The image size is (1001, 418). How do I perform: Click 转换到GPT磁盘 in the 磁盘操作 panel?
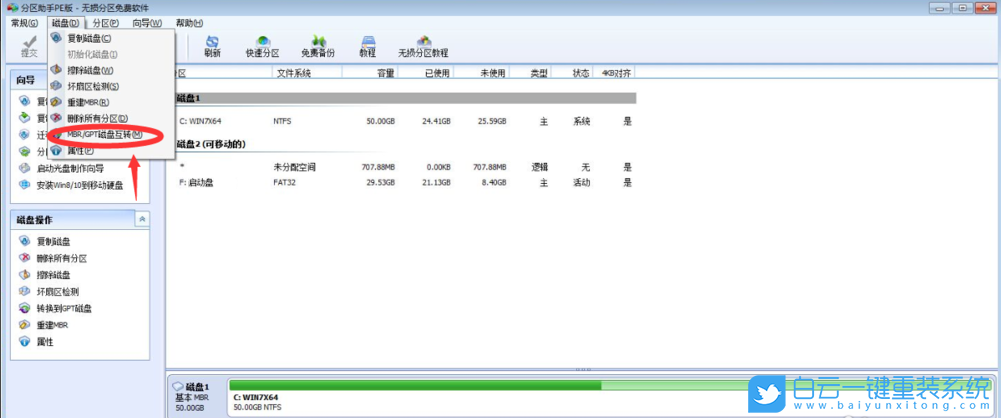63,308
